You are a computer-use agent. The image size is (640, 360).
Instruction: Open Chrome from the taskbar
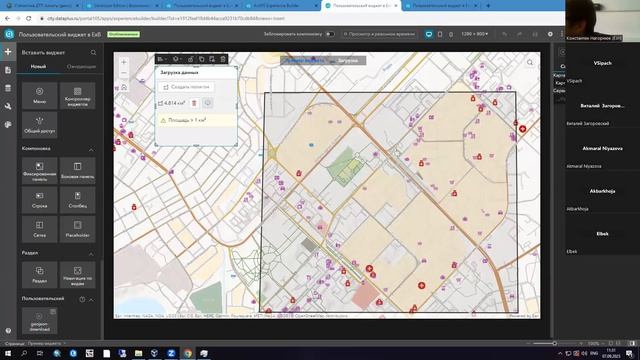pyautogui.click(x=187, y=353)
